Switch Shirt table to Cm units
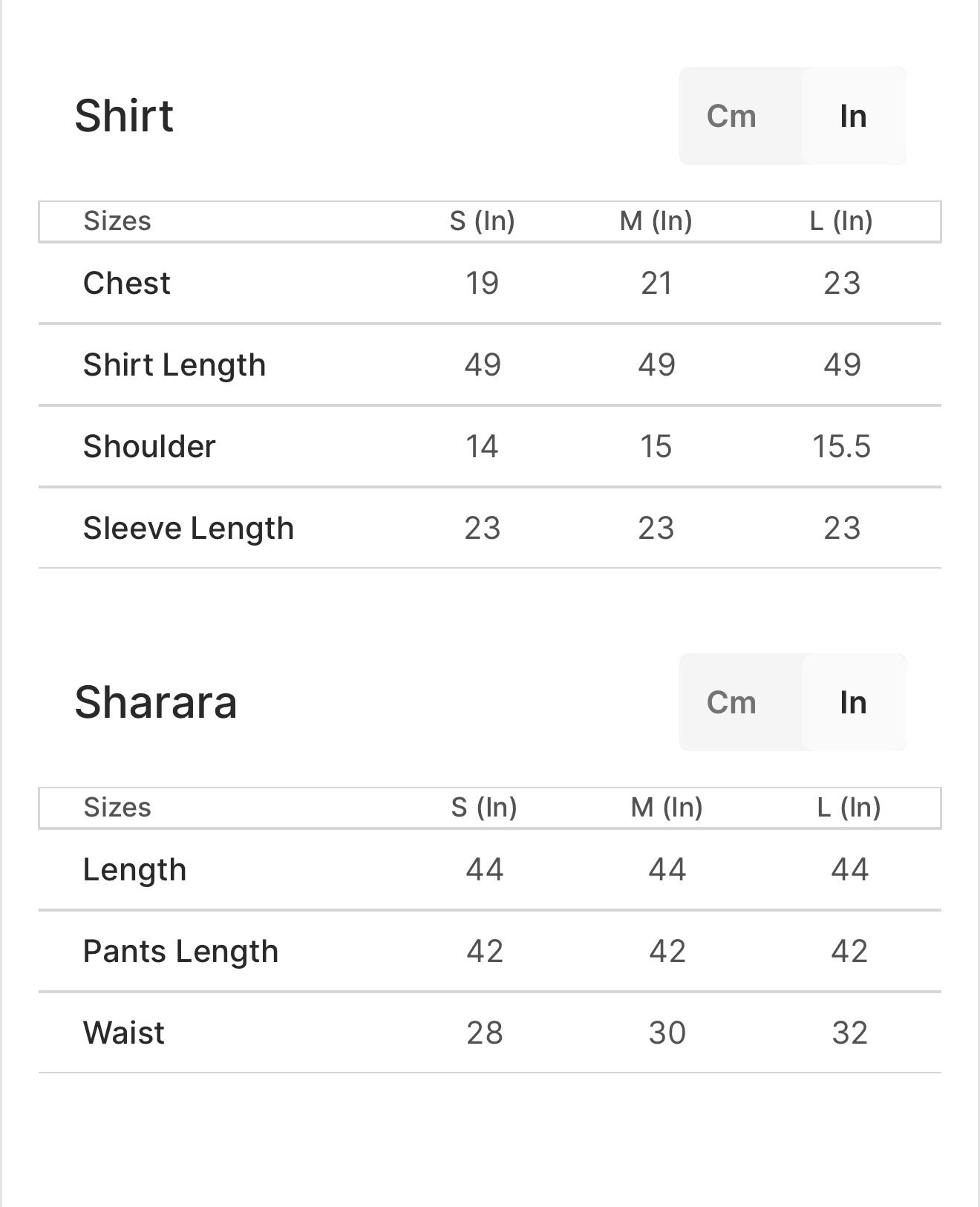980x1207 pixels. pos(732,116)
